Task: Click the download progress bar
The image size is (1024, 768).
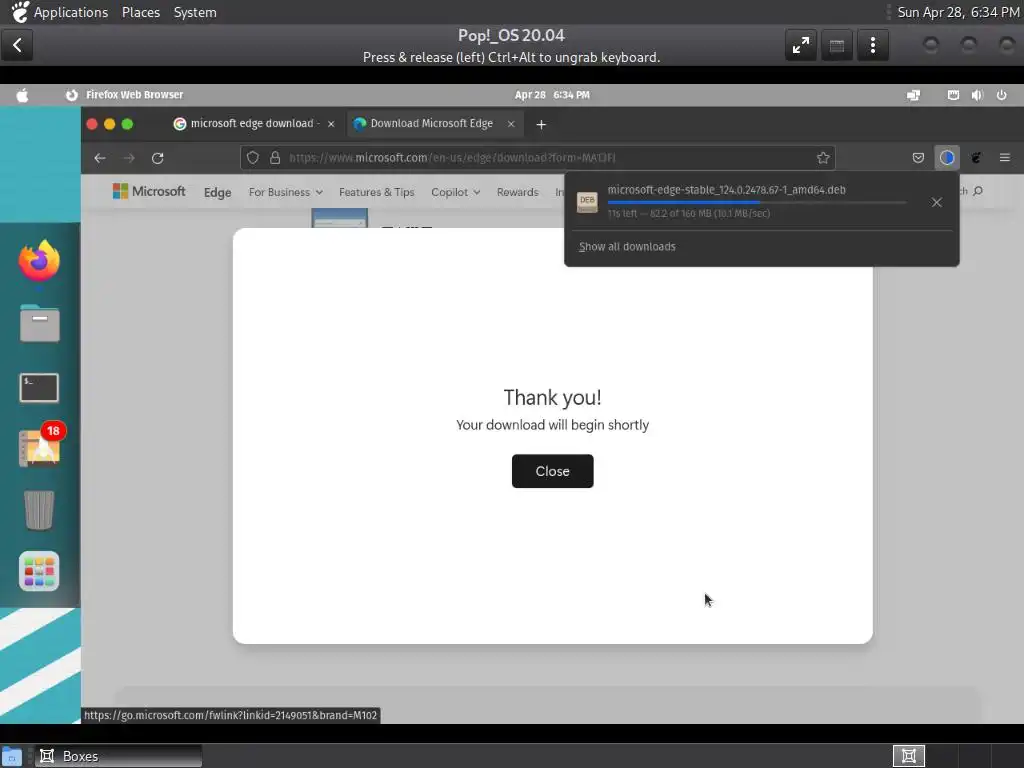Action: point(756,202)
